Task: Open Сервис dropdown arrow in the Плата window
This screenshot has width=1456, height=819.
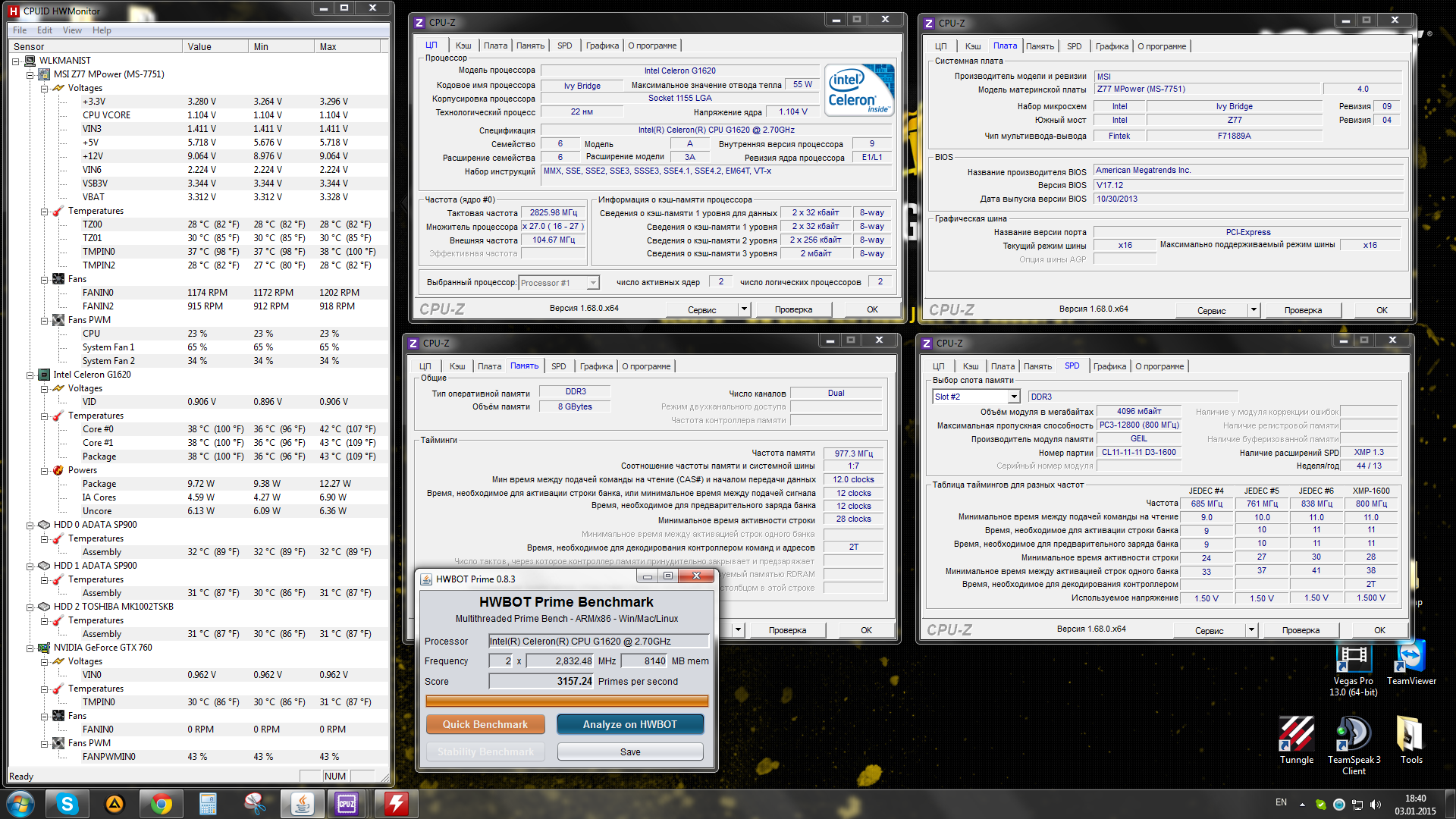Action: [x=1254, y=309]
